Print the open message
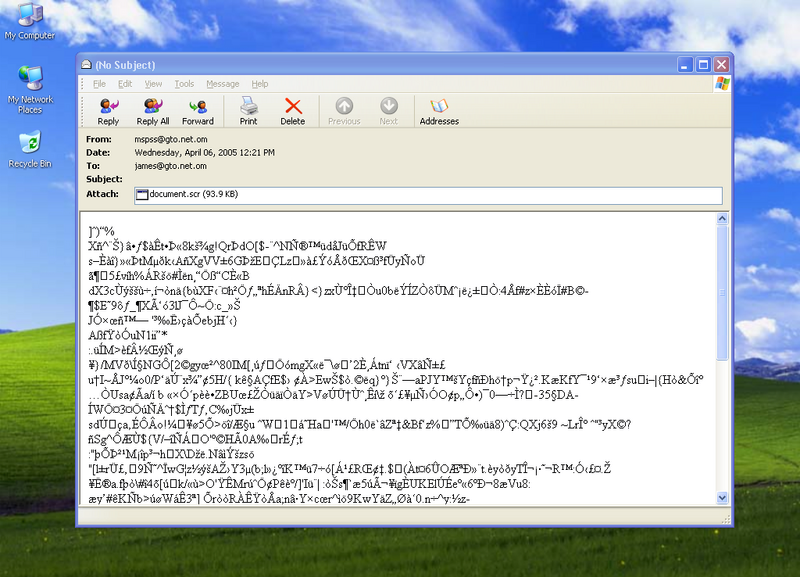 pos(248,111)
